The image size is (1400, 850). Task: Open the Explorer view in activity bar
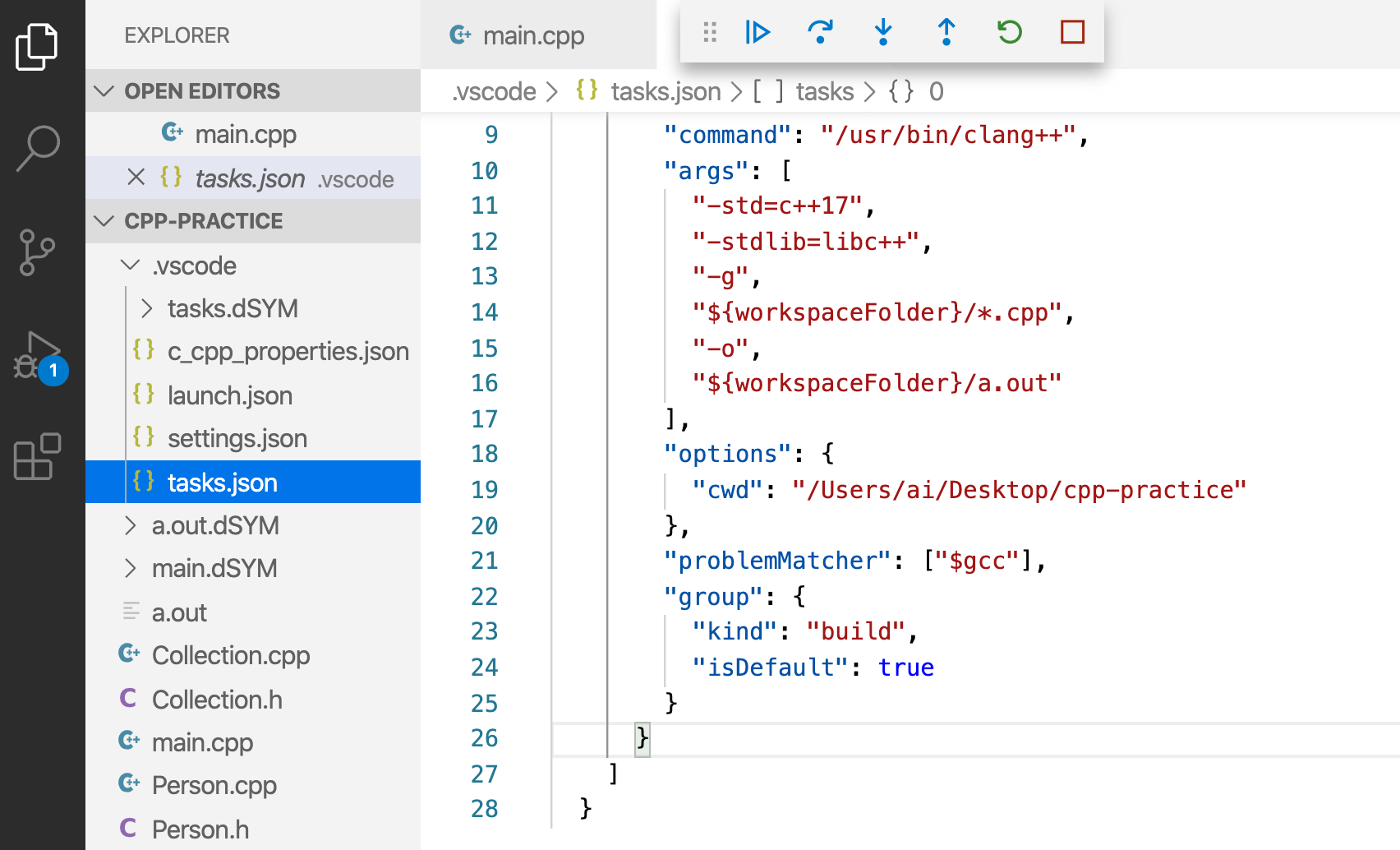click(37, 46)
